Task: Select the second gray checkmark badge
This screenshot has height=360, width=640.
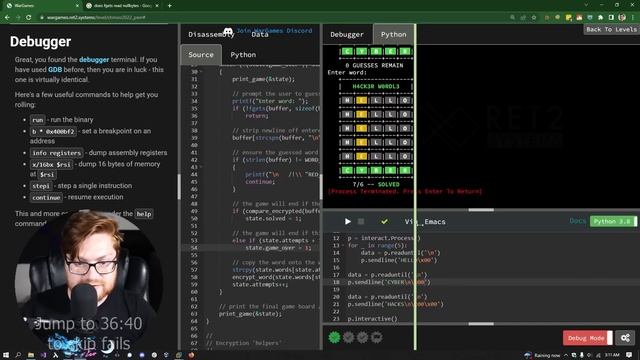Action: [x=348, y=337]
